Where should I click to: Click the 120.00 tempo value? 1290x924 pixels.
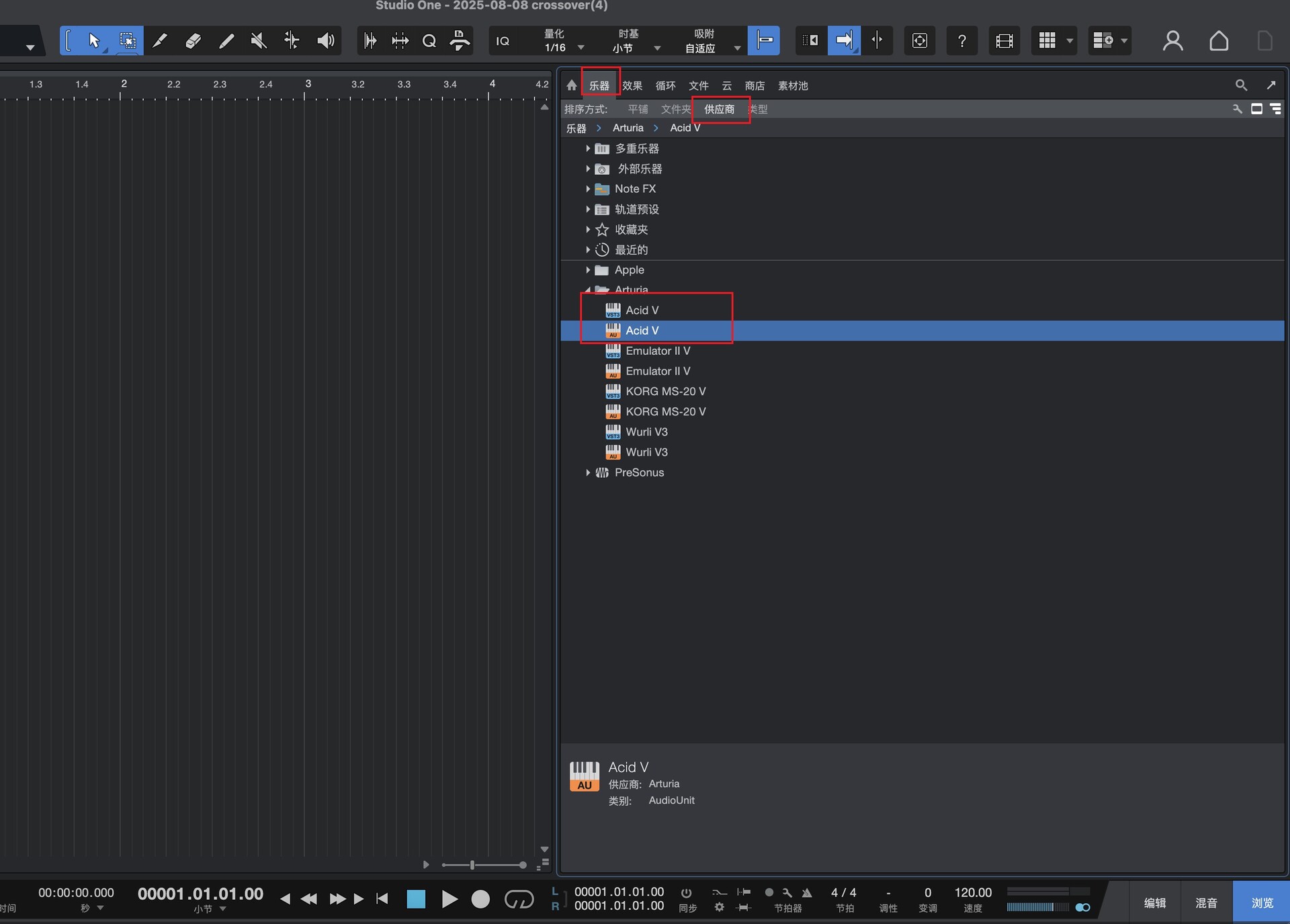[973, 892]
